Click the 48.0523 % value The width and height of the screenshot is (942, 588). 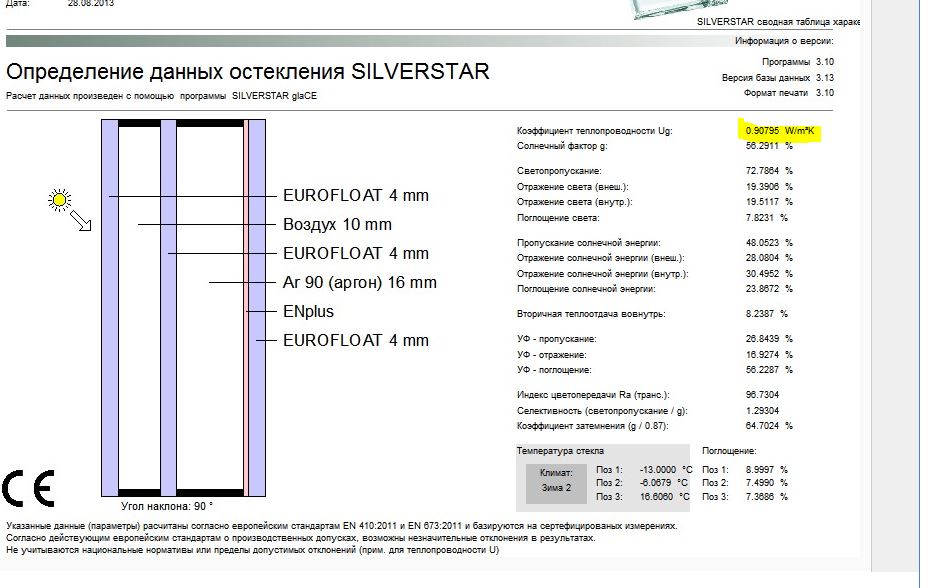tap(769, 243)
